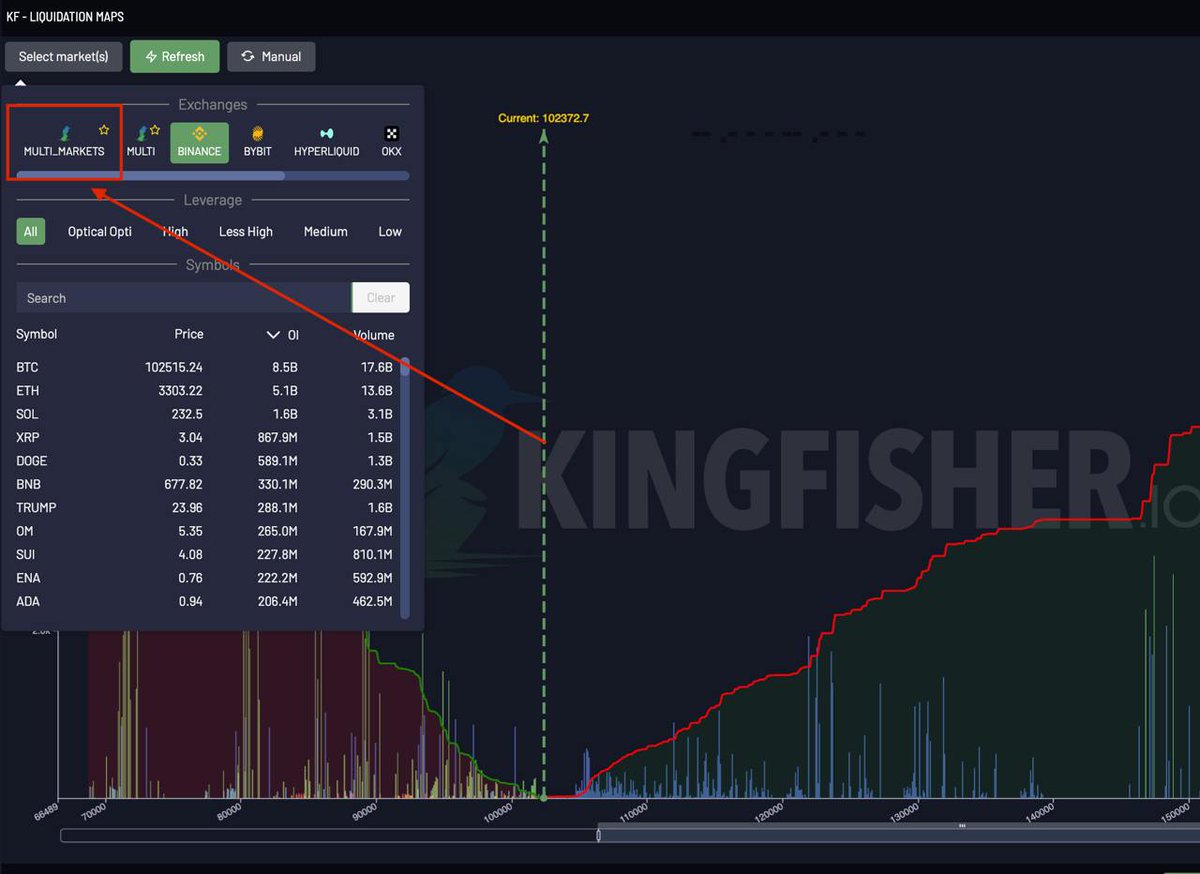Click the symbols list vertical scrollbar

(405, 487)
